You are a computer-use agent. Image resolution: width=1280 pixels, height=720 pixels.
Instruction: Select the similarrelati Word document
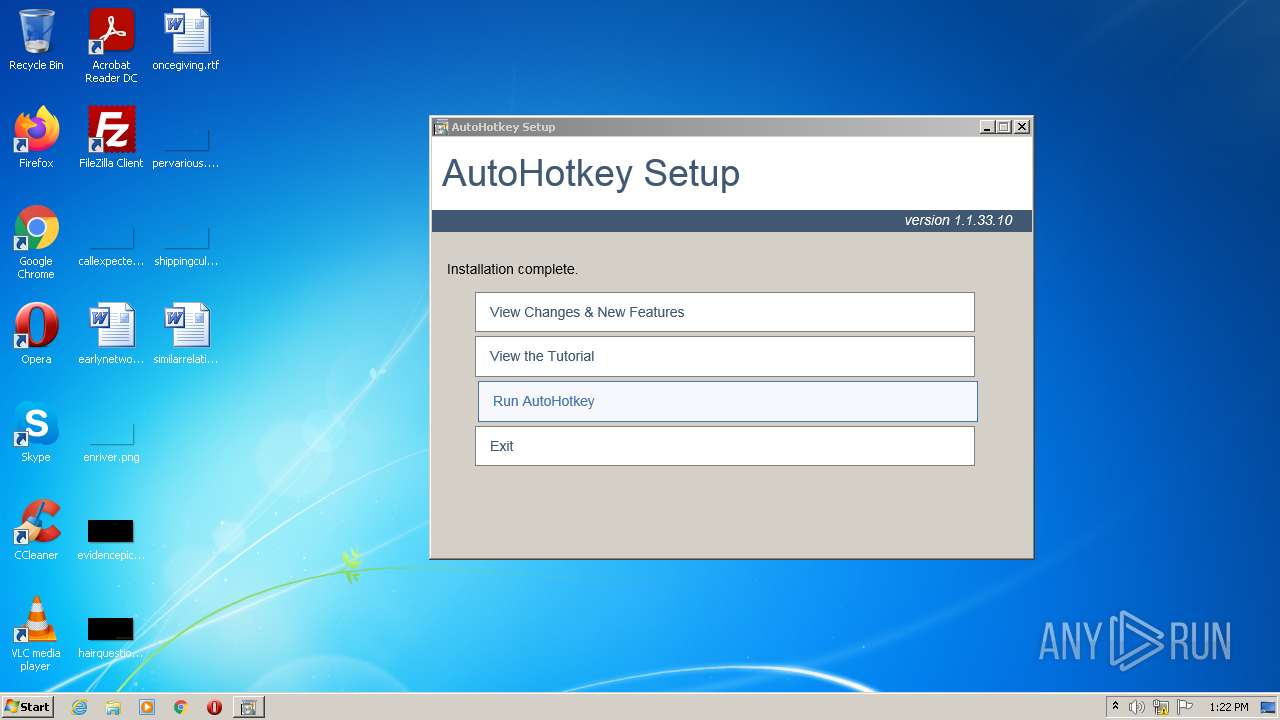coord(186,334)
